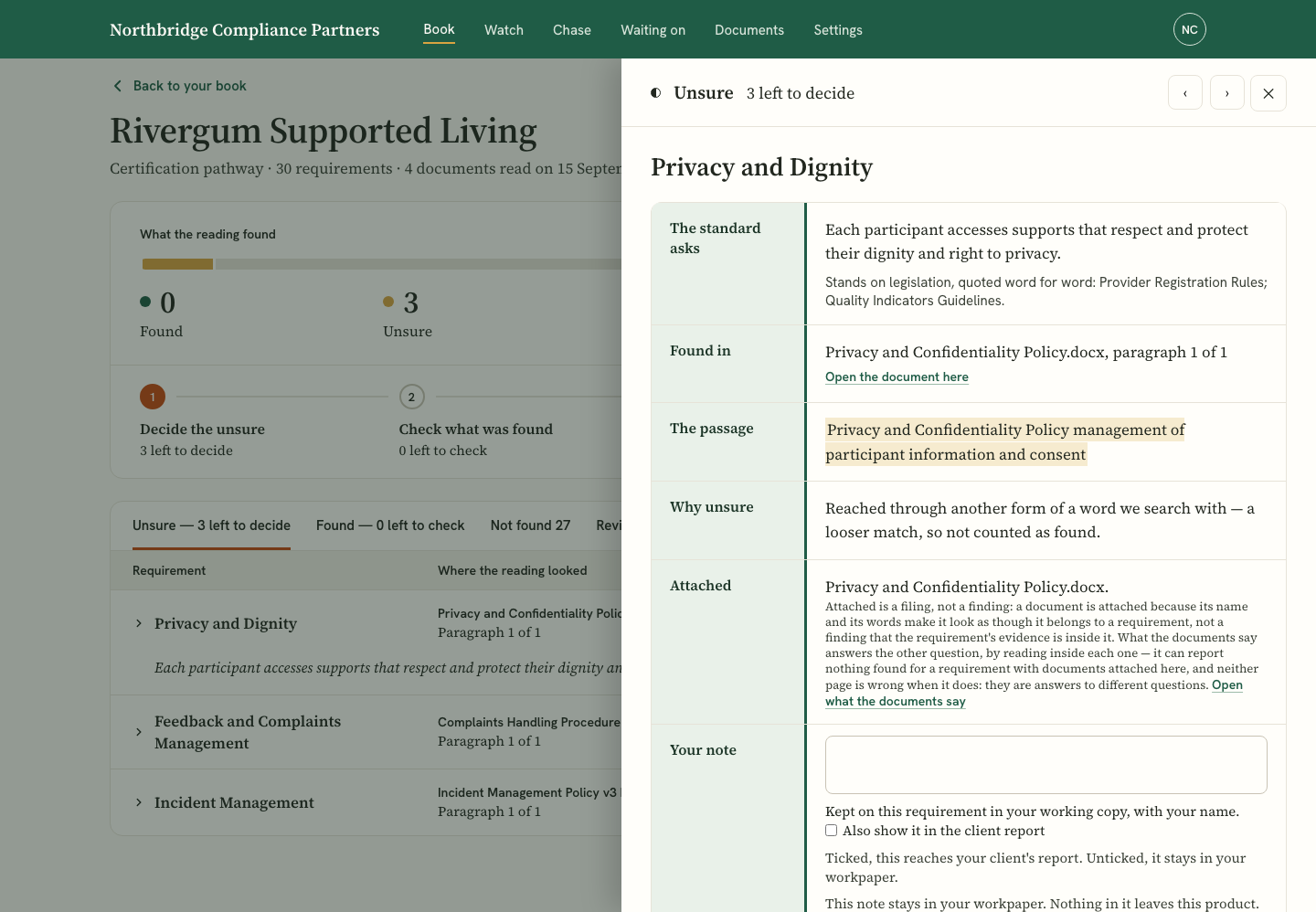Click the '3 Unsure' count

[408, 315]
